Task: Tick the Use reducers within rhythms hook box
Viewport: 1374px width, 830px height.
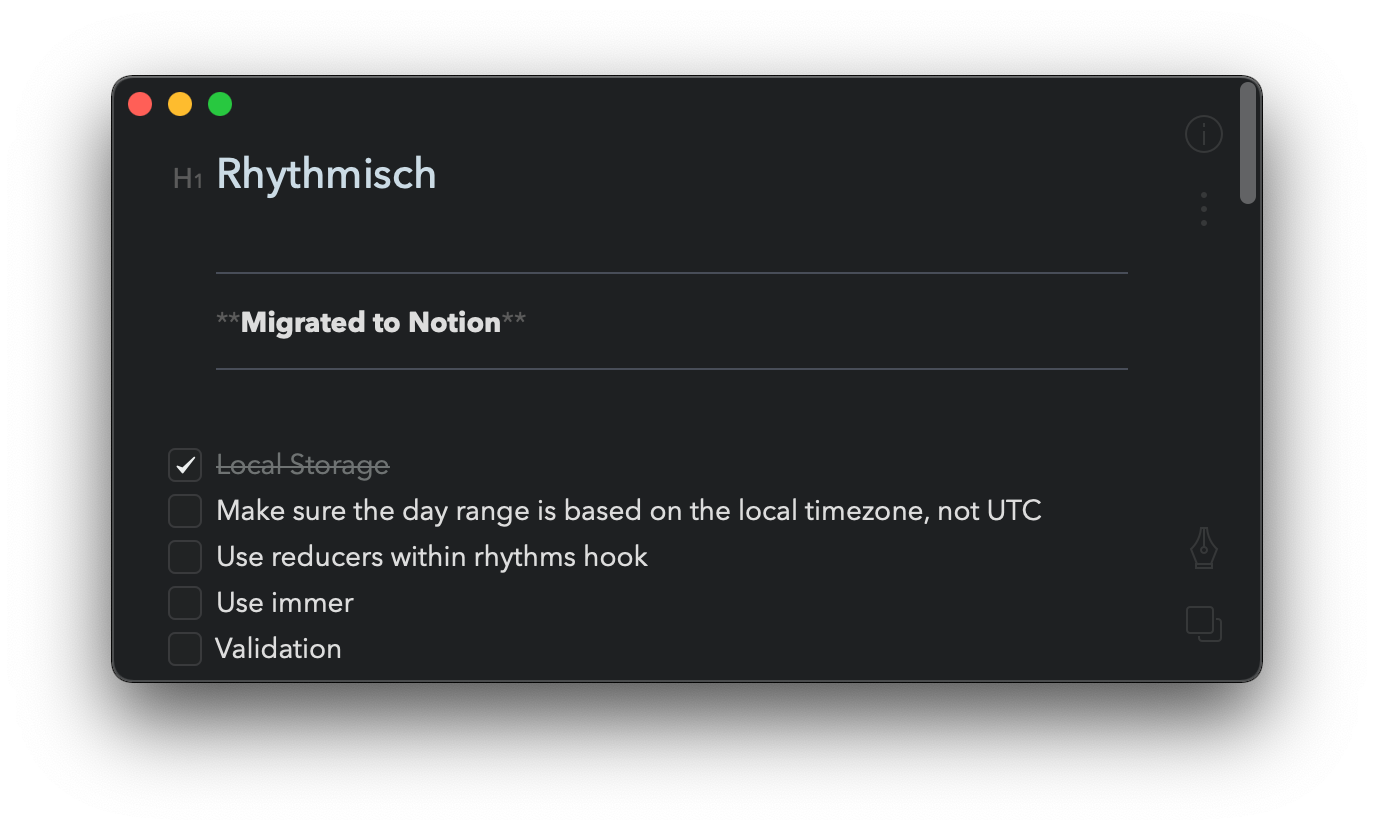Action: pos(185,557)
